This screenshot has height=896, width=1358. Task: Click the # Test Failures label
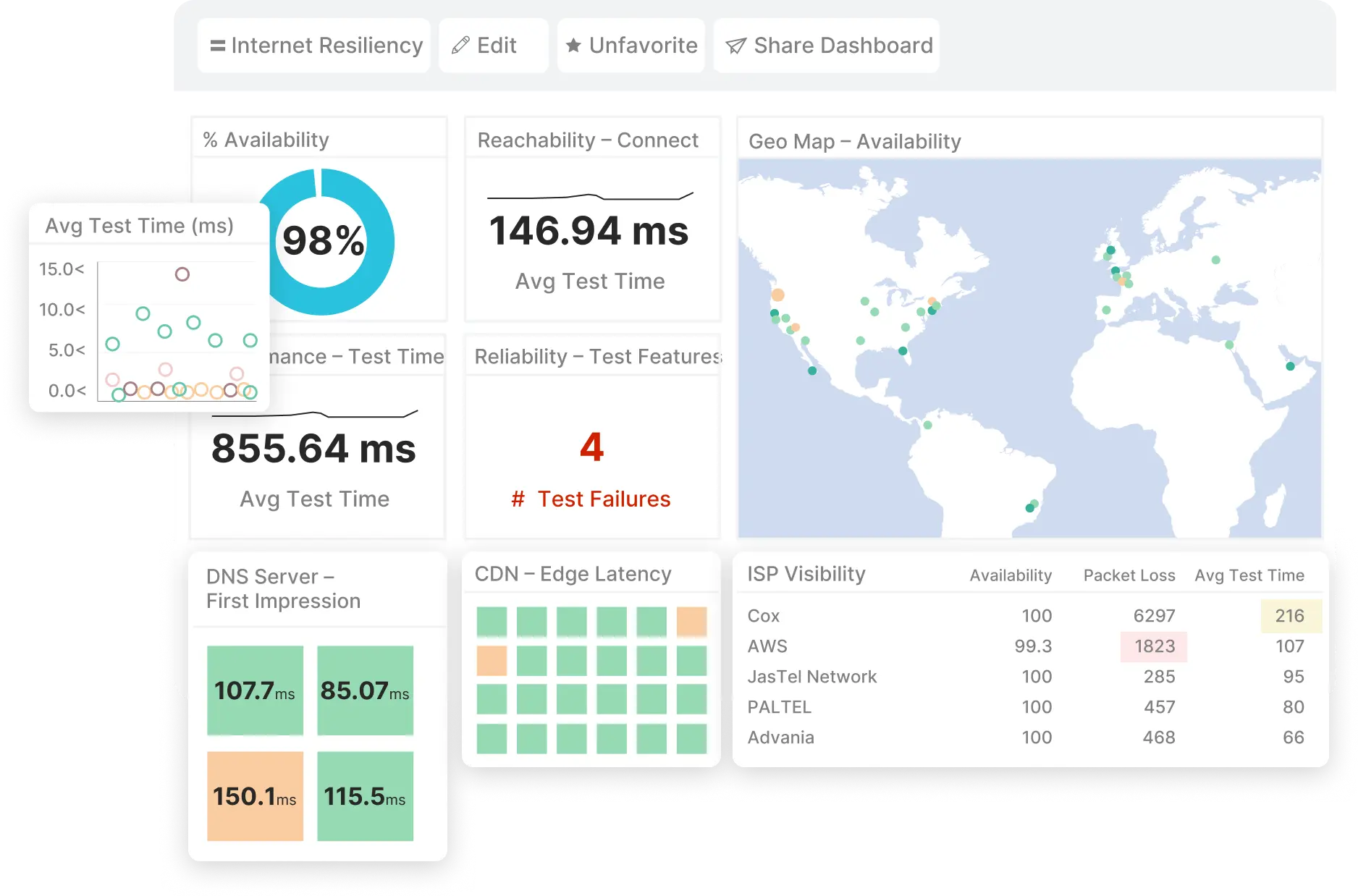(591, 499)
